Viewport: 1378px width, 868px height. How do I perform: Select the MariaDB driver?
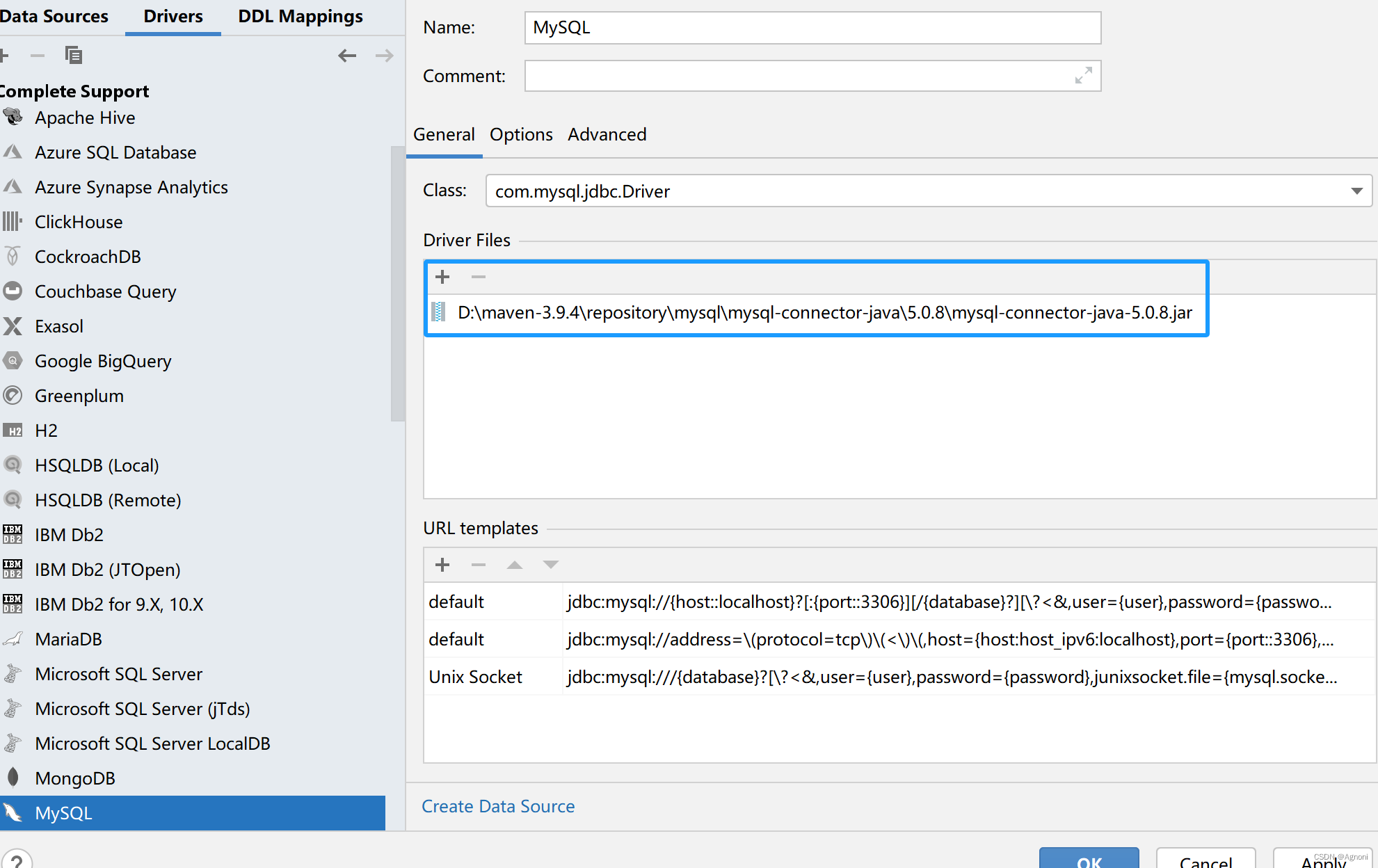(68, 638)
